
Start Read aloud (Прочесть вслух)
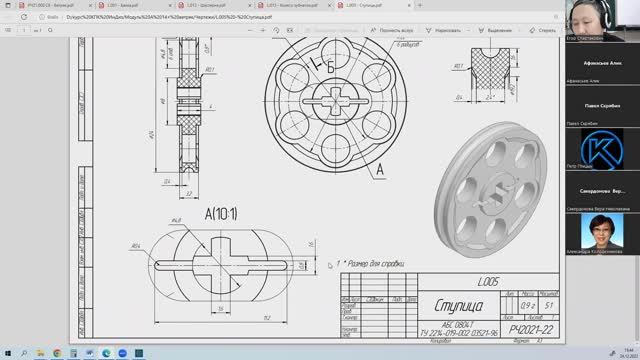(x=391, y=30)
